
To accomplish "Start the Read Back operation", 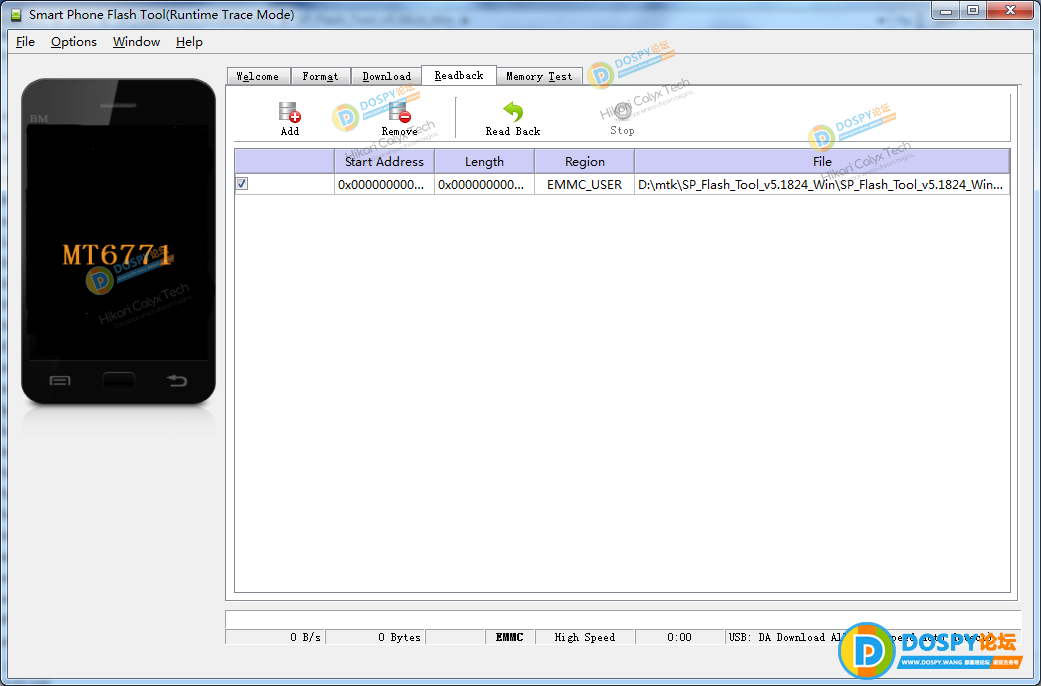I will 513,119.
